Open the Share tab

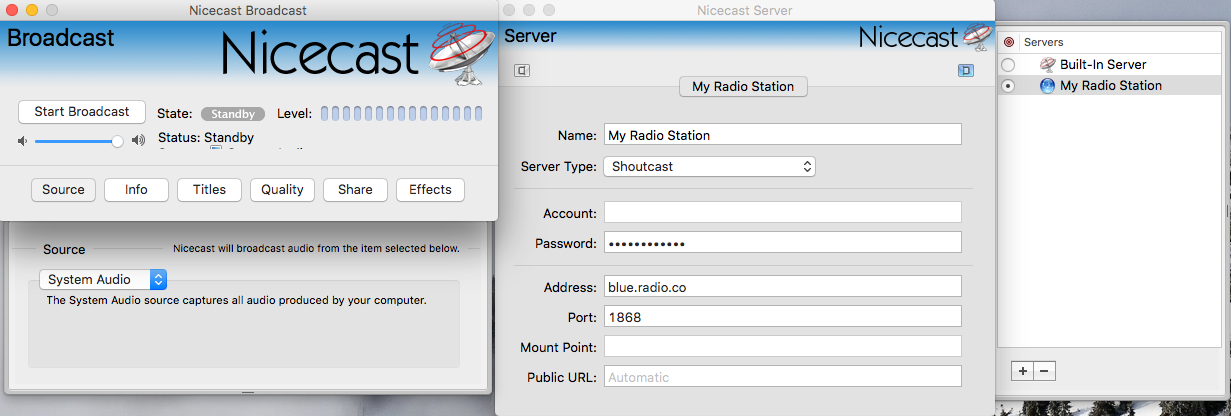[x=355, y=189]
